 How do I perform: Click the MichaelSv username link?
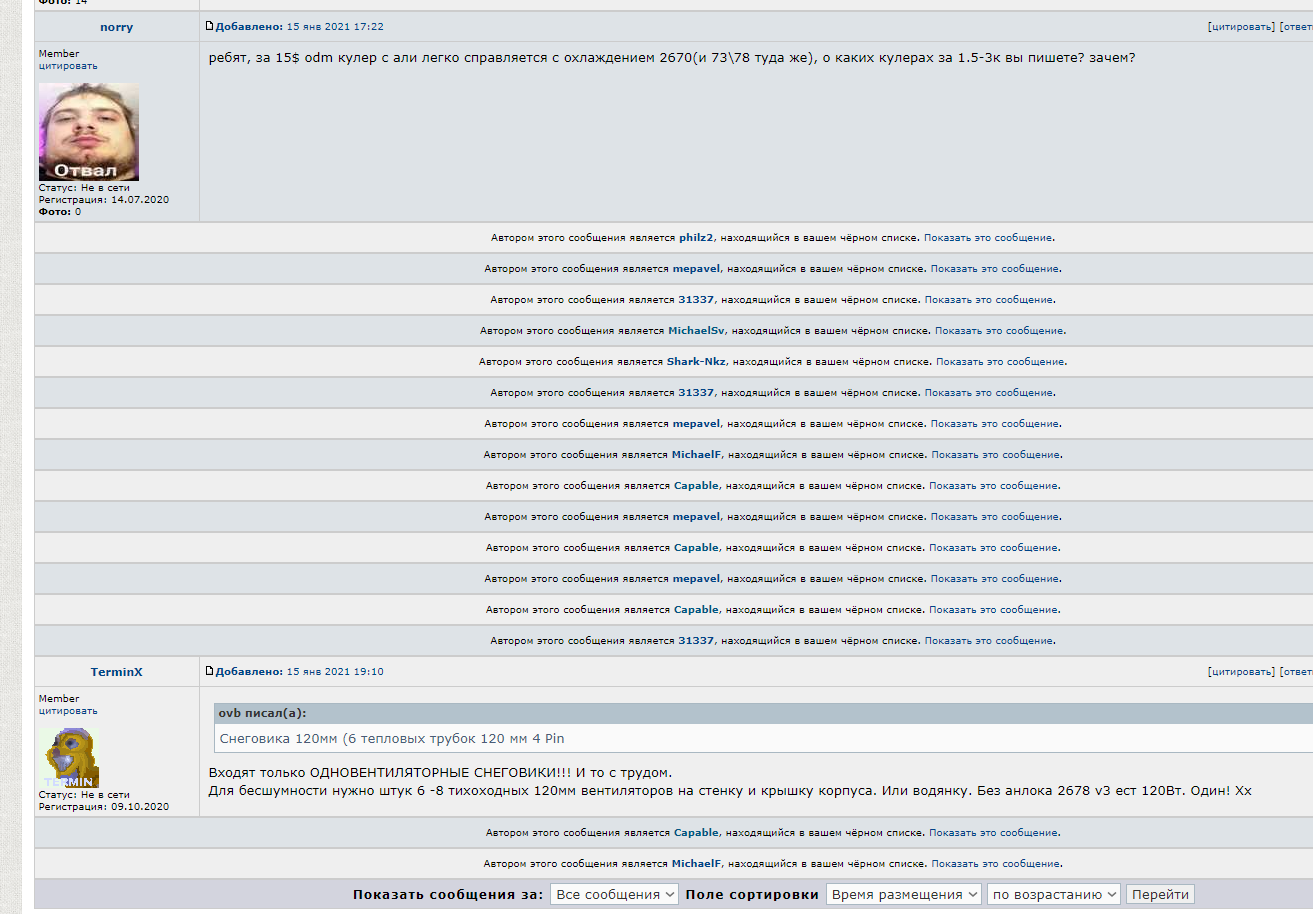[x=697, y=331]
